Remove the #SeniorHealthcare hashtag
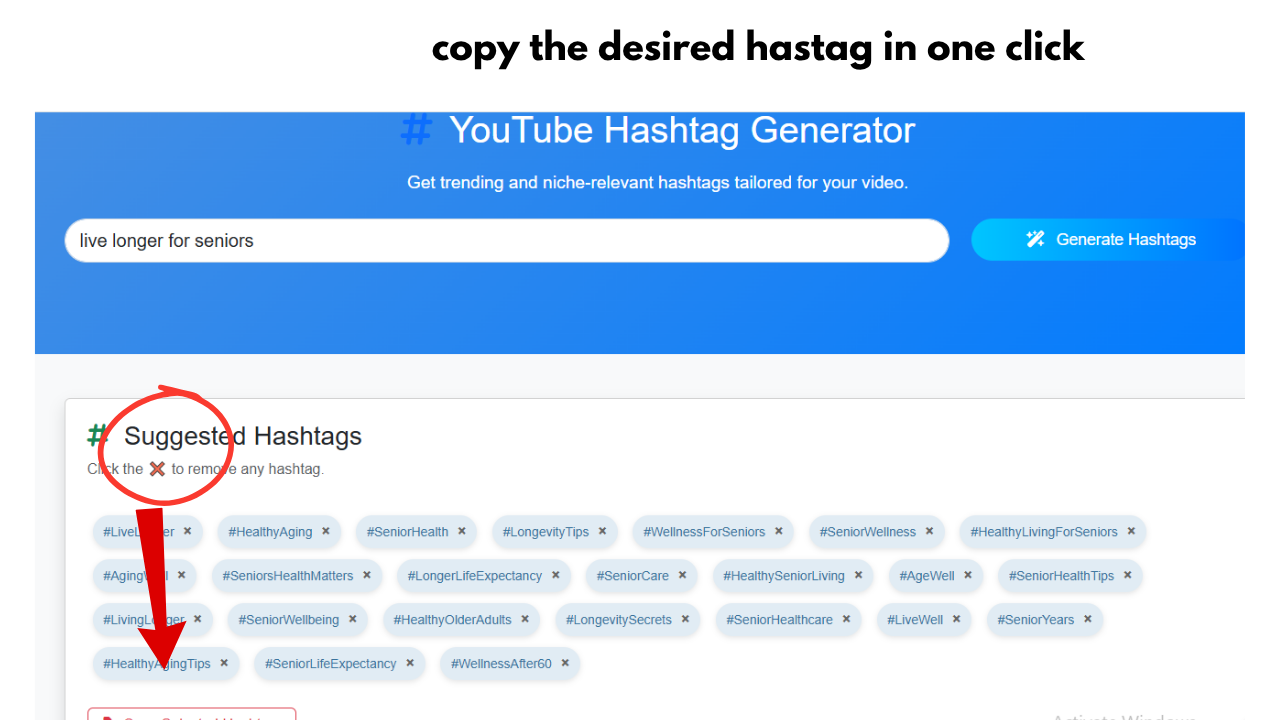Screen dimensions: 1280x720 click(846, 620)
